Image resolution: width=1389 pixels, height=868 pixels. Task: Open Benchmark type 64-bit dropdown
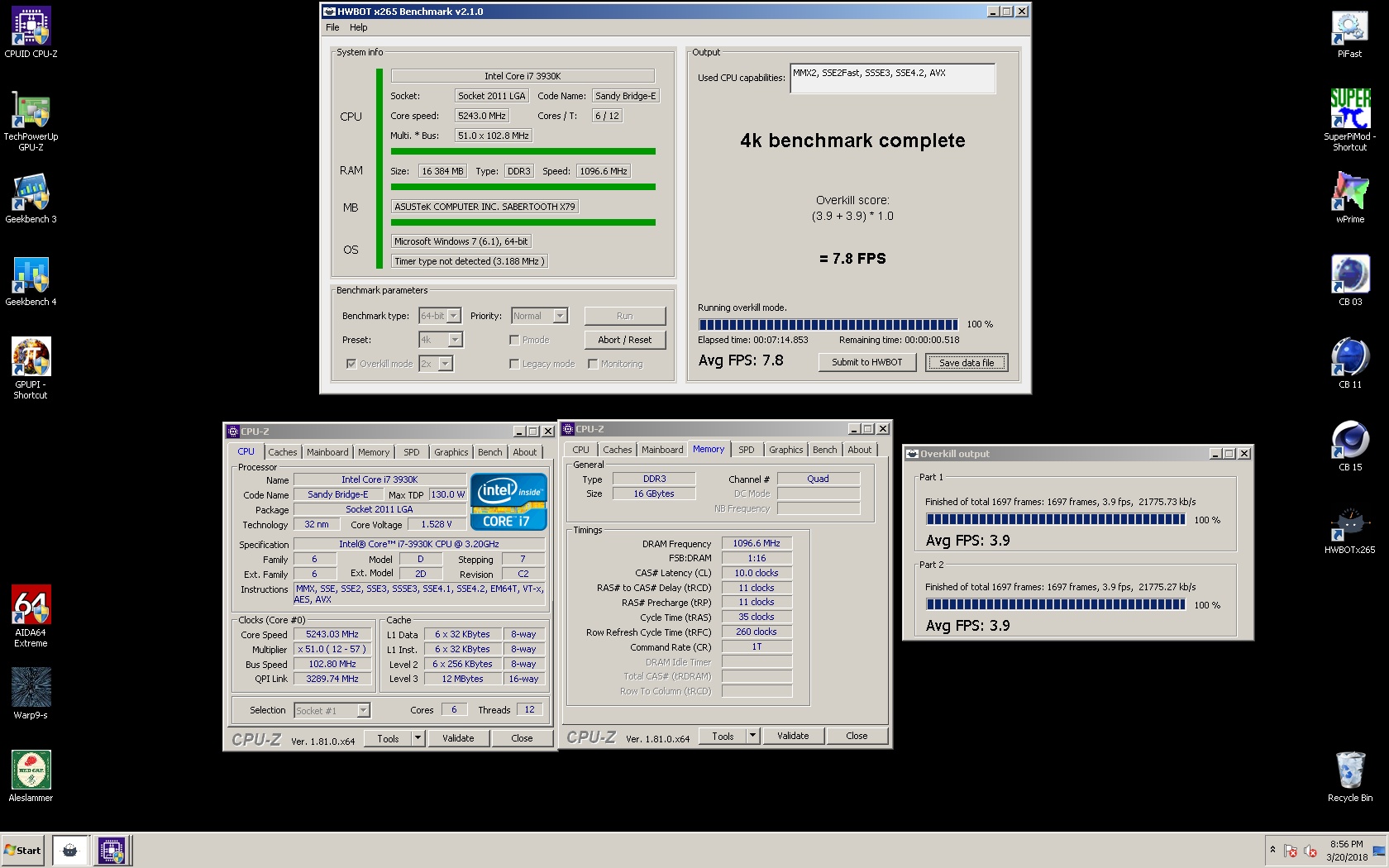[440, 316]
